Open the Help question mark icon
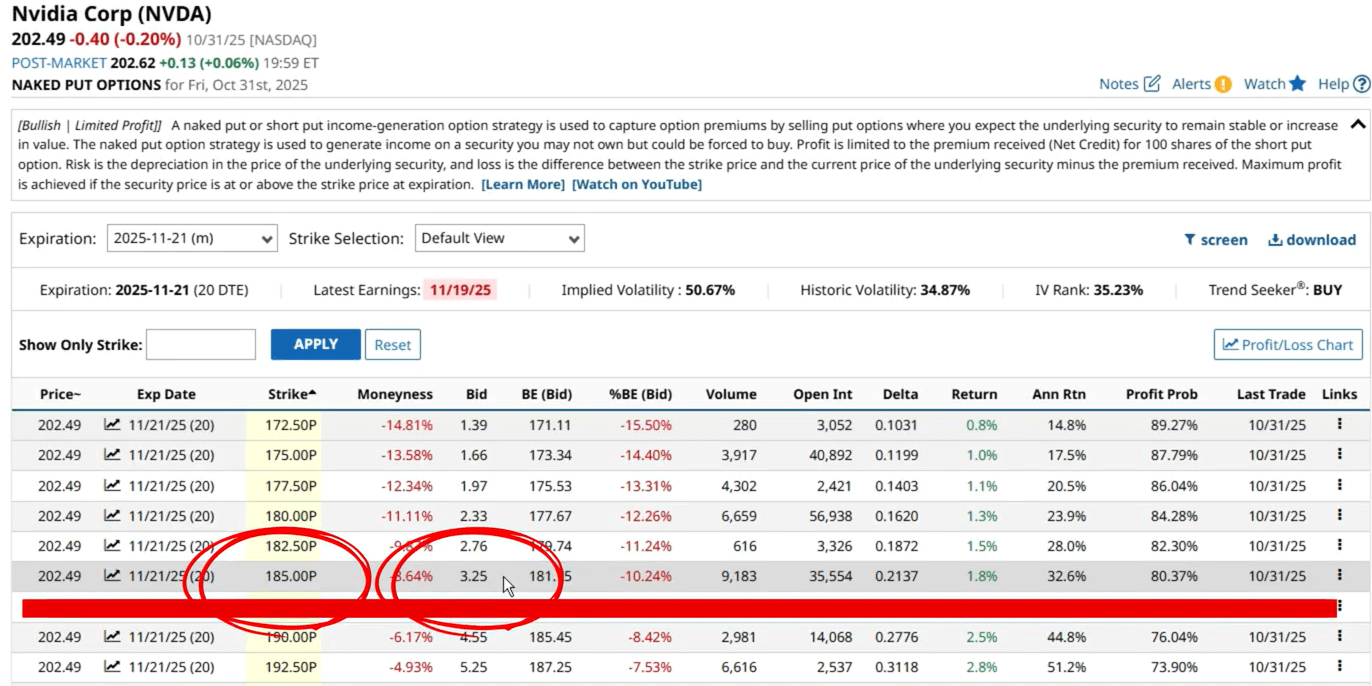 pos(1361,84)
